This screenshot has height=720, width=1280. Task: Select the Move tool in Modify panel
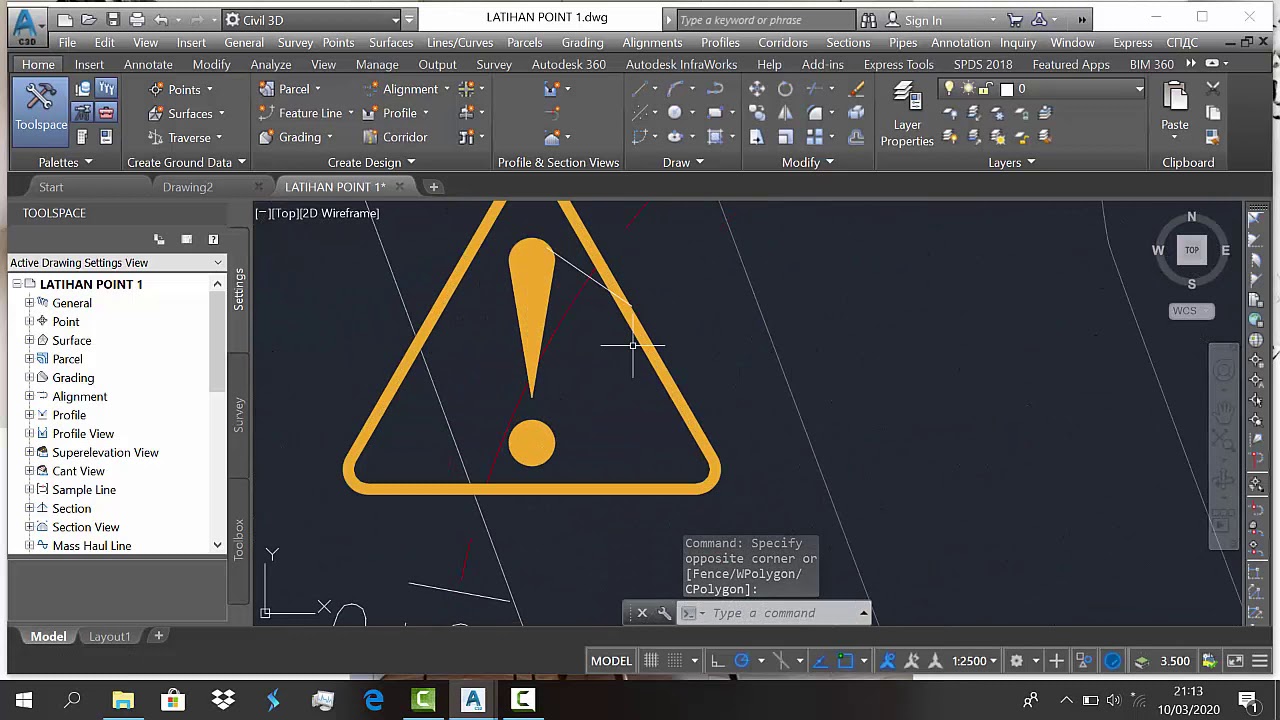click(x=757, y=89)
